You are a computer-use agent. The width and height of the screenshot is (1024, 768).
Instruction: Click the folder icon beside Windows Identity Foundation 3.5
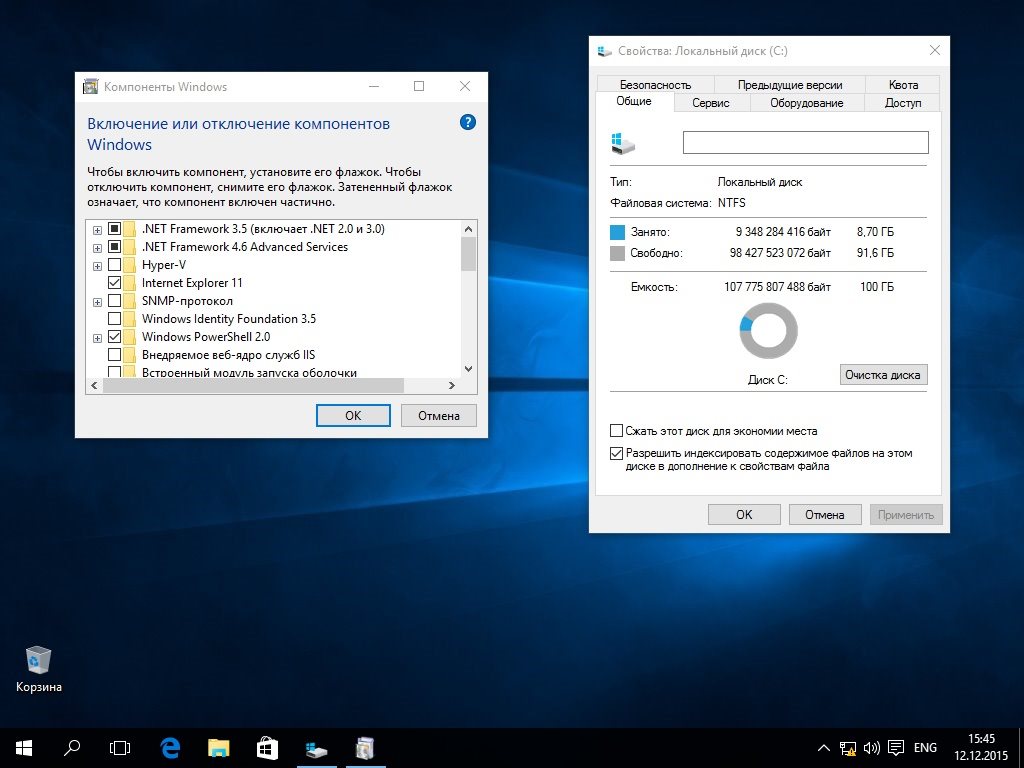(x=130, y=319)
